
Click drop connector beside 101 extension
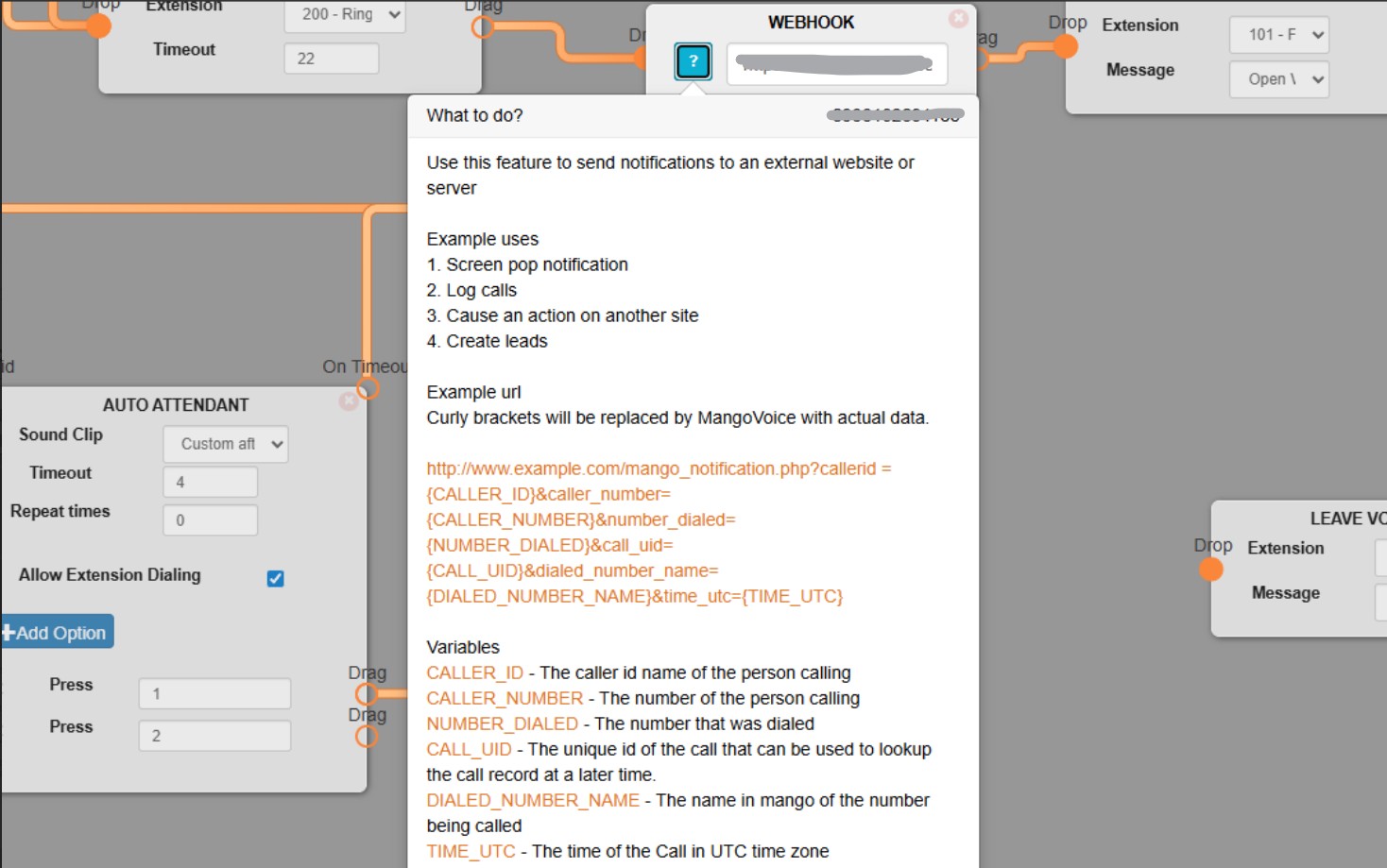pos(1066,46)
